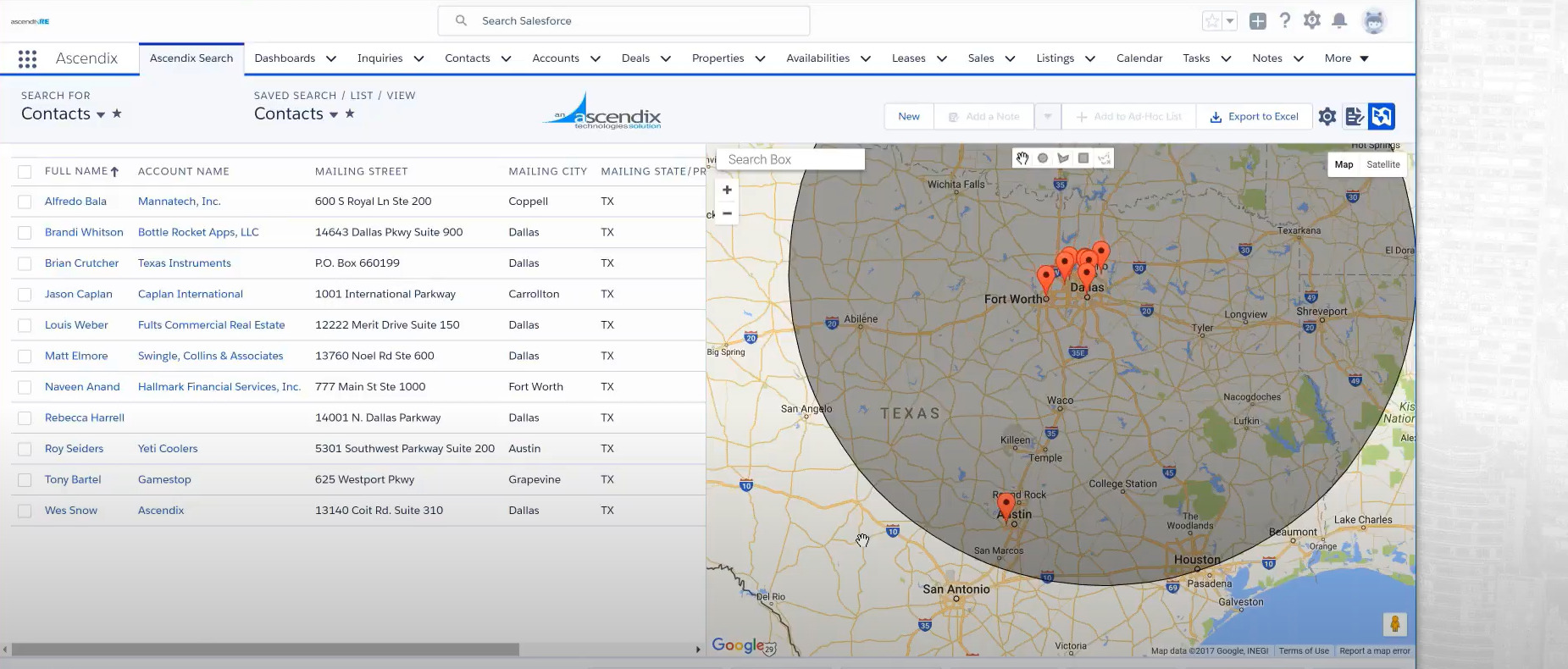Click the clear shapes tool on map
Viewport: 1568px width, 669px height.
(x=1104, y=158)
